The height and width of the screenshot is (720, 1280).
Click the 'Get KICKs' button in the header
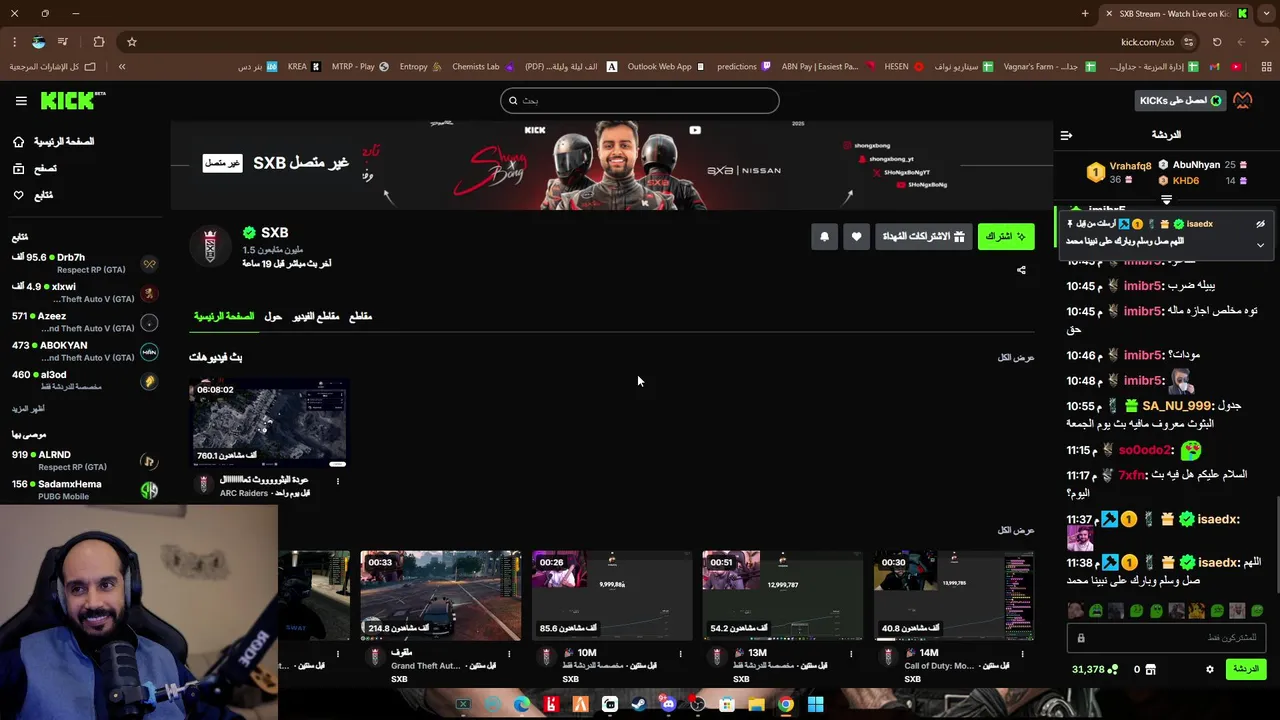[1181, 100]
